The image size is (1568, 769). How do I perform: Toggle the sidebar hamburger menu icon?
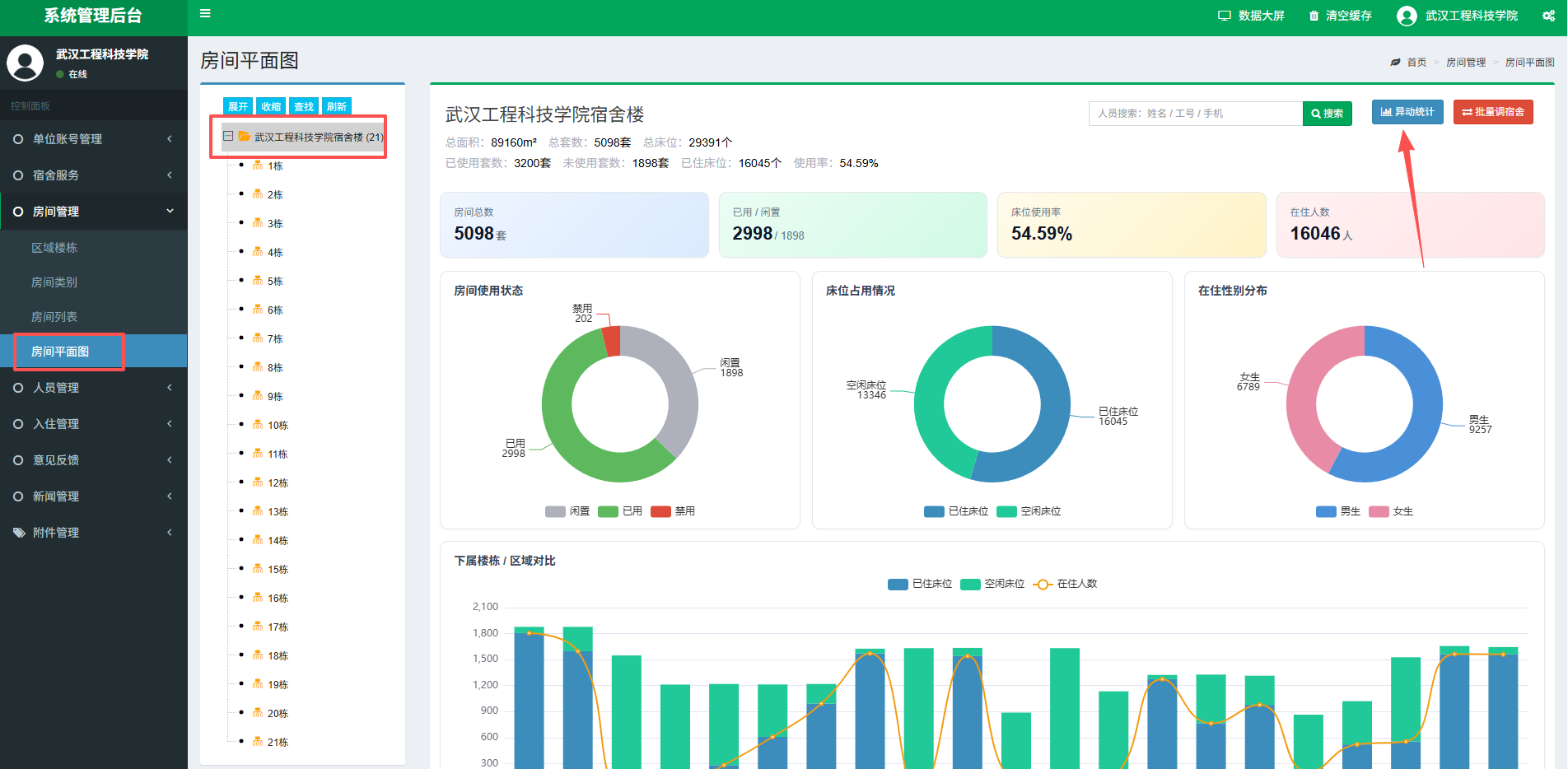(x=205, y=13)
